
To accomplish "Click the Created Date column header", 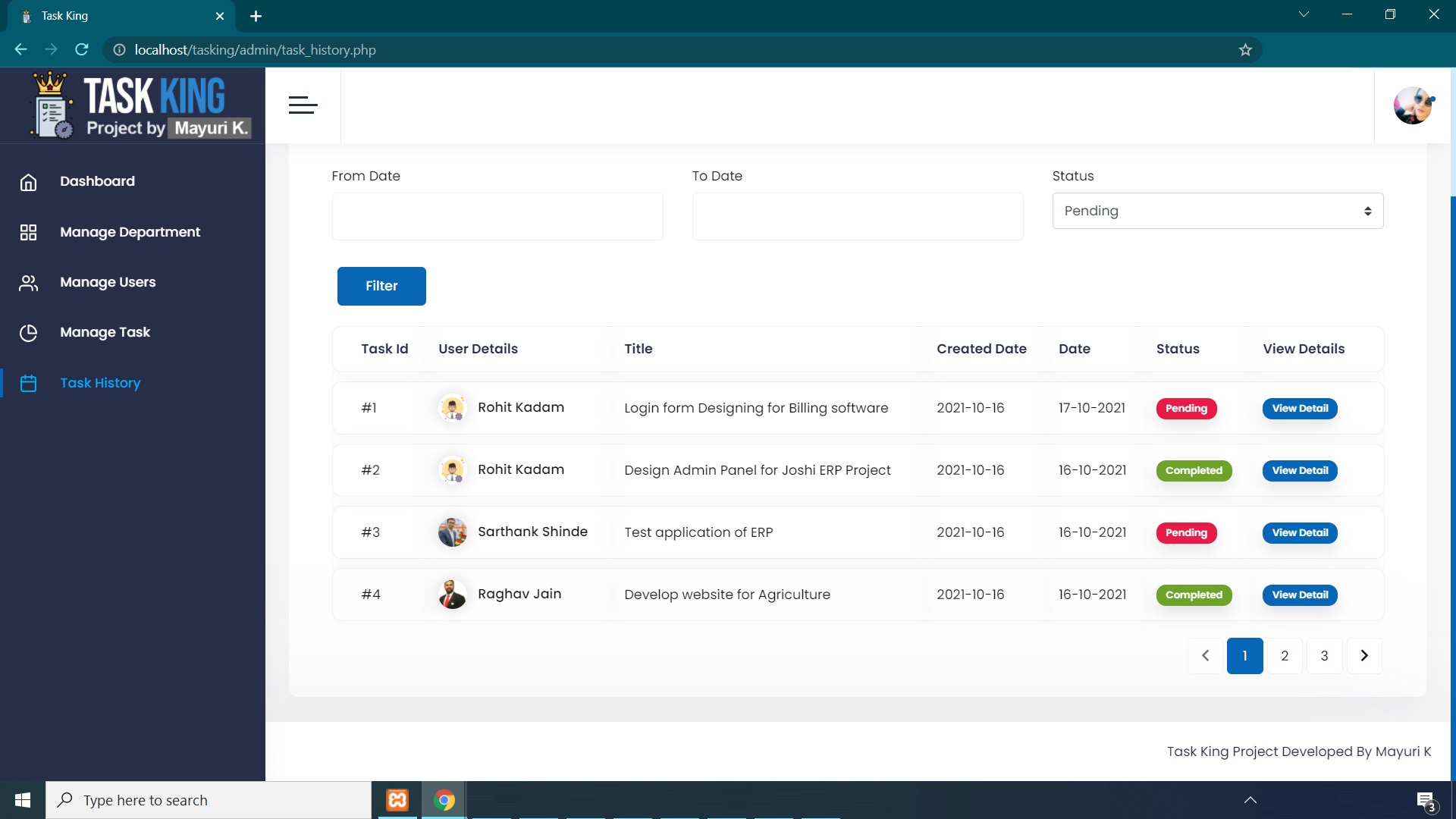I will pyautogui.click(x=981, y=349).
